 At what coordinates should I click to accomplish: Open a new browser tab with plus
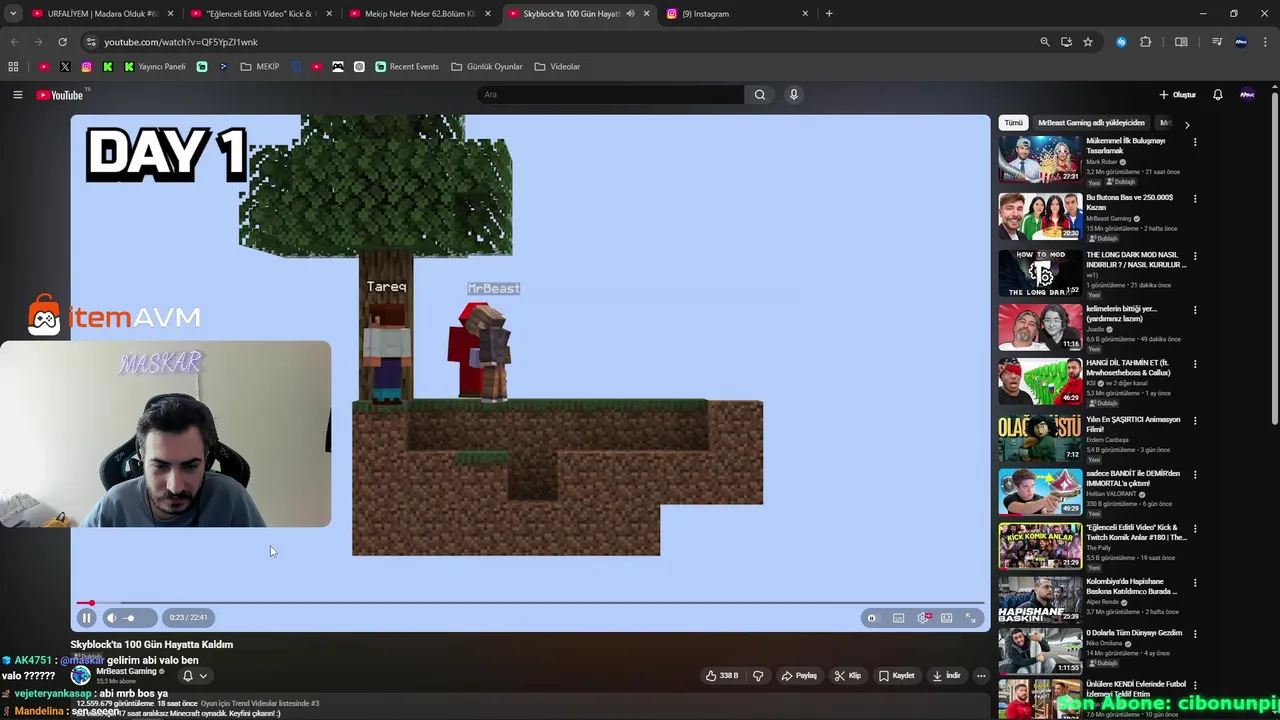coord(829,14)
